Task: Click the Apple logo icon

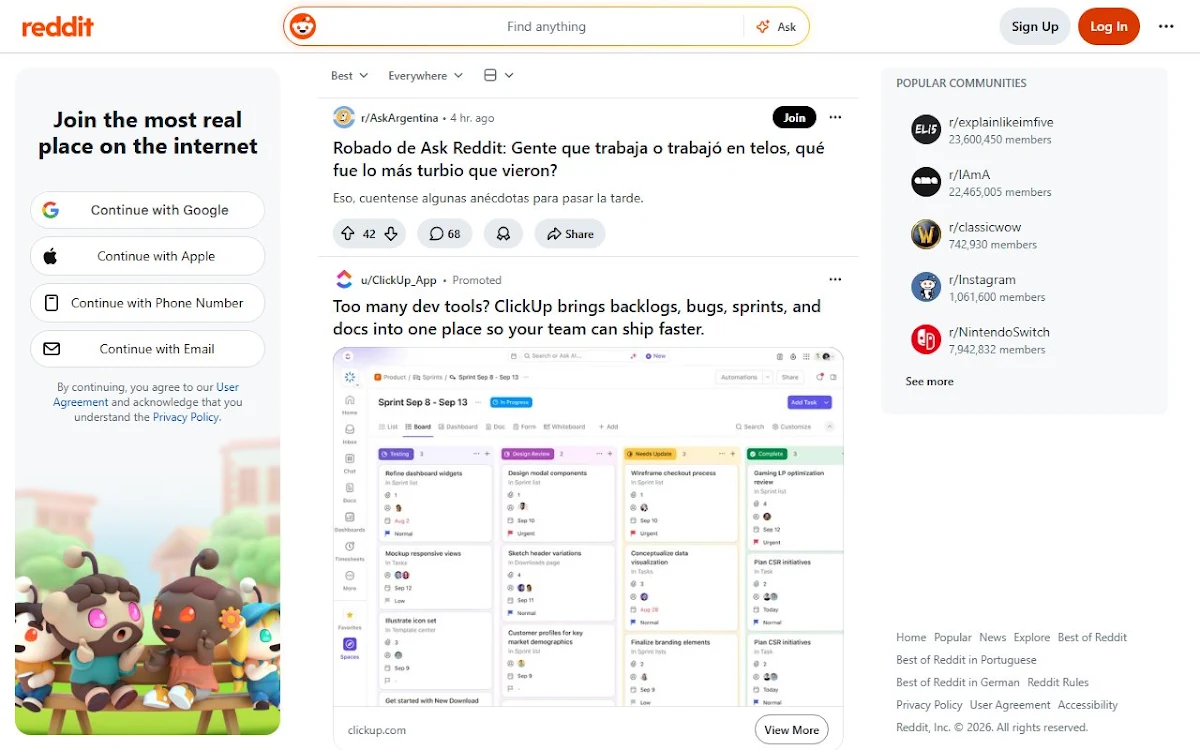Action: click(x=50, y=256)
